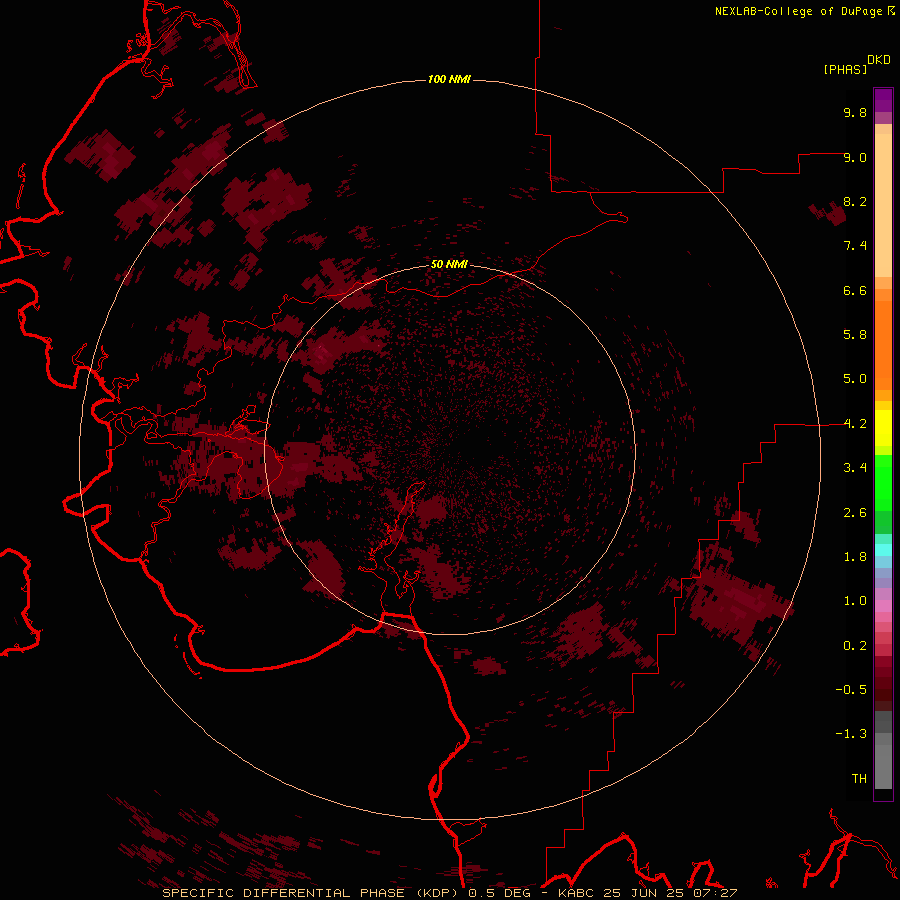Screen dimensions: 900x900
Task: Select the 9.8 value on the scale
Action: [x=855, y=112]
